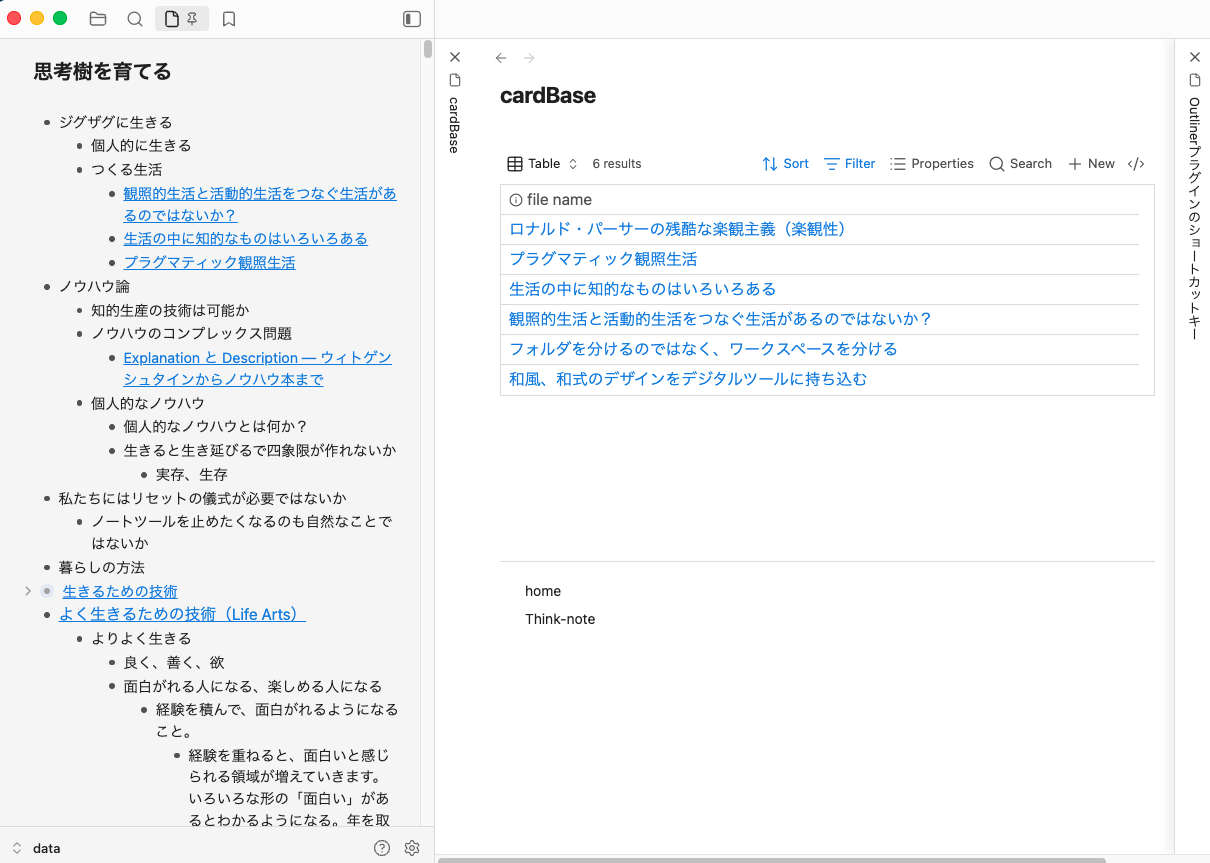This screenshot has height=863, width=1210.
Task: Close the Outliner plugin pane
Action: 1194,57
